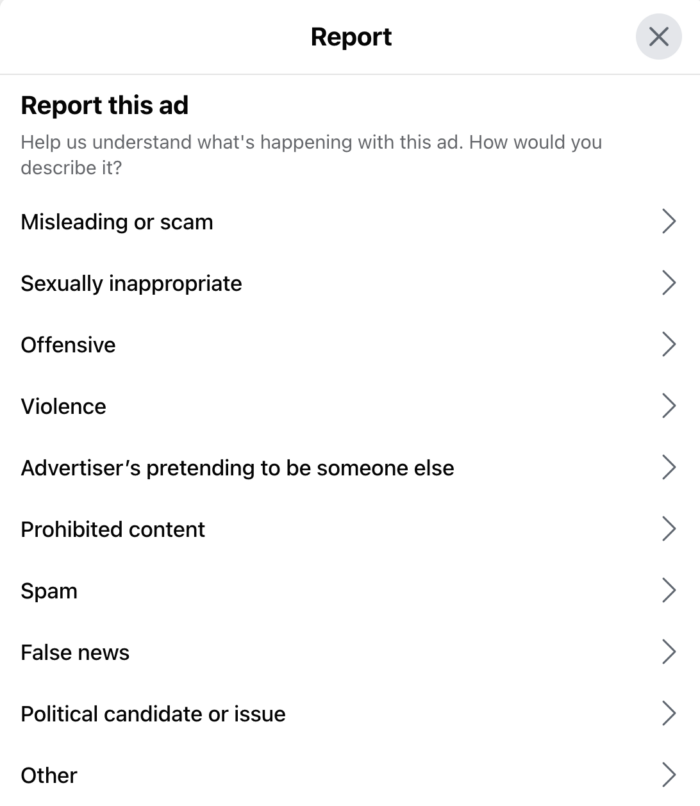Screen dimensions: 700x806
Task: Pick Violence as the report reason
Action: (x=63, y=406)
